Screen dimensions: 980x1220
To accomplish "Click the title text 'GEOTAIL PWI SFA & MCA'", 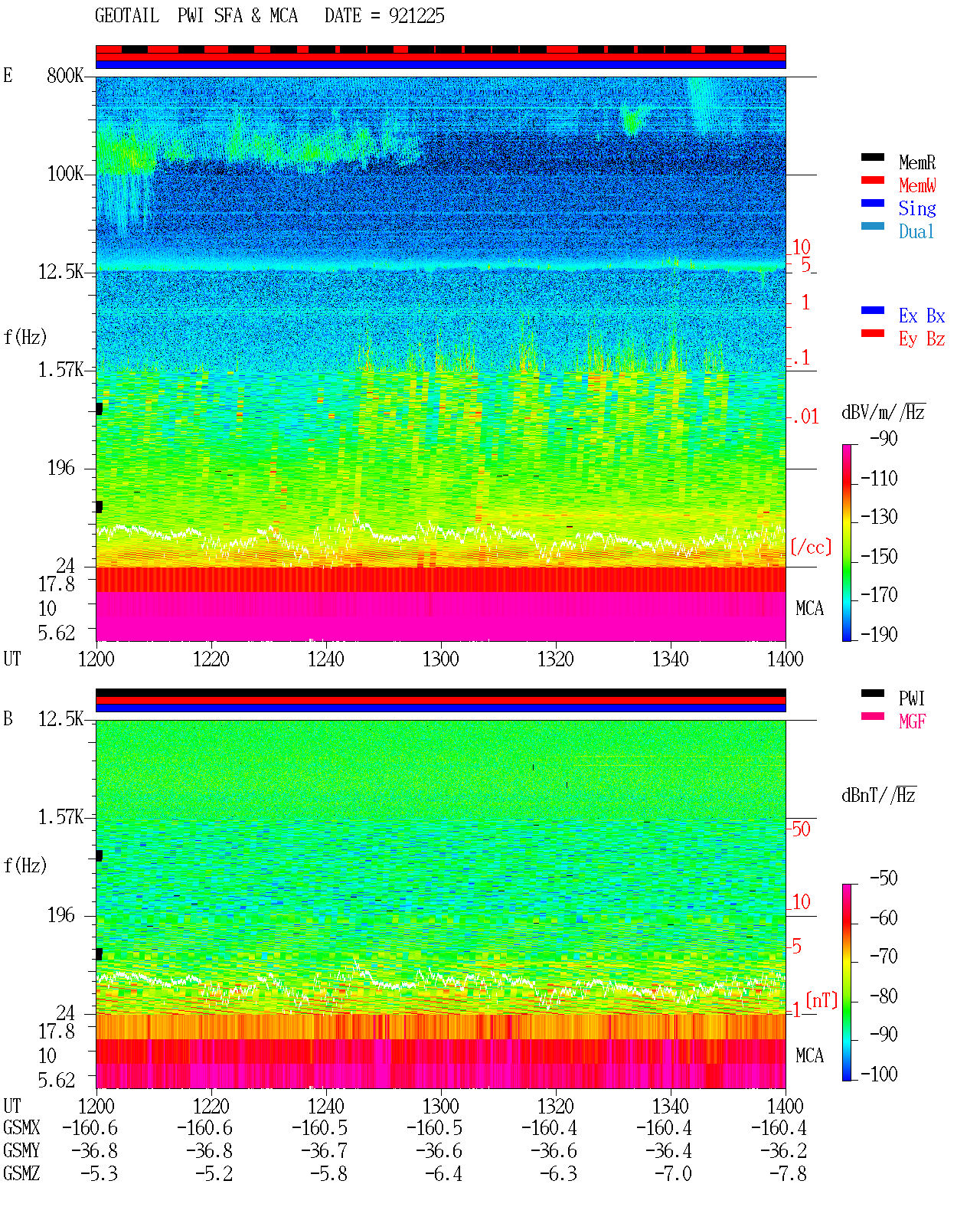I will 196,16.
